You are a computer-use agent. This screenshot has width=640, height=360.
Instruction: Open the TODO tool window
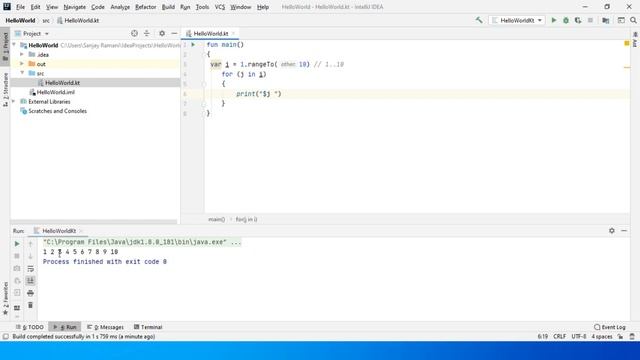[x=30, y=327]
